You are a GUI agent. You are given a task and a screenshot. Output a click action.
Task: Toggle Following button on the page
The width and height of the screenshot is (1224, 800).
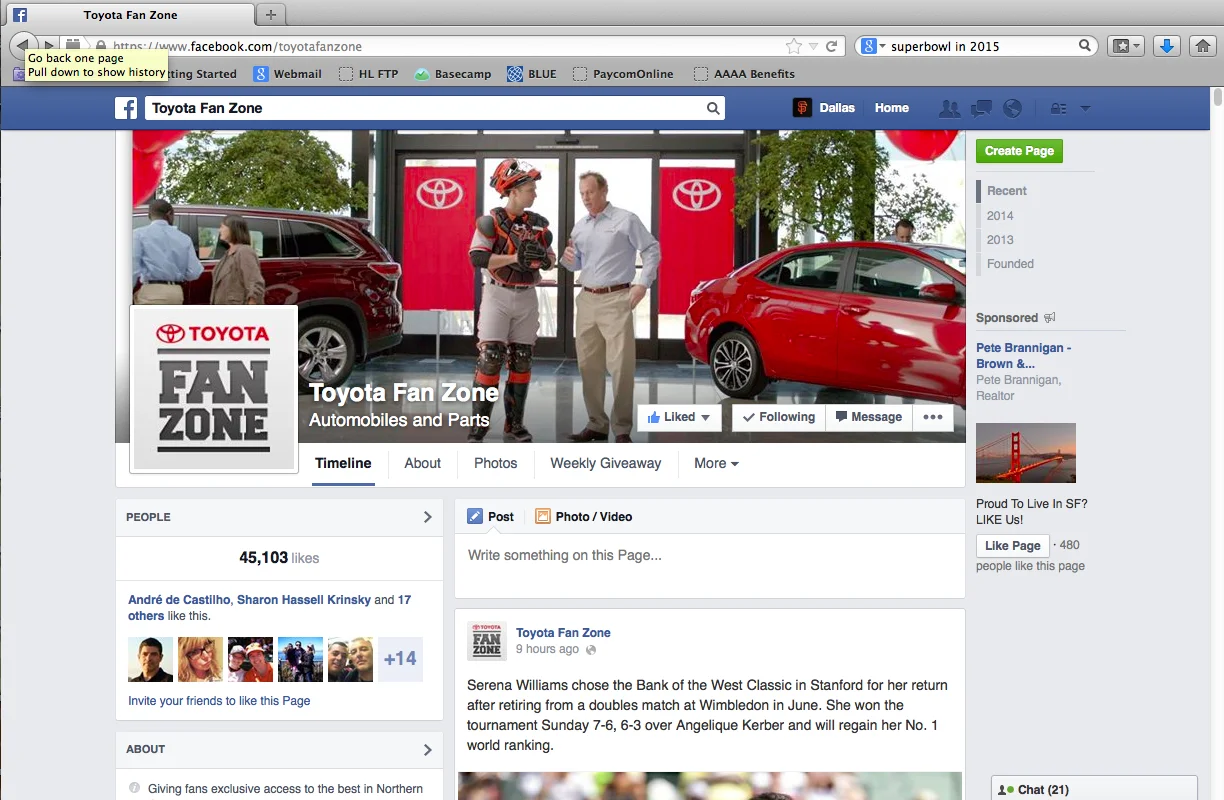click(x=779, y=417)
